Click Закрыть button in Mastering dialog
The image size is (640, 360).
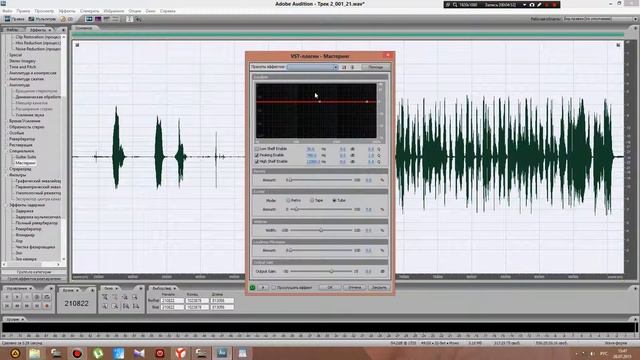[379, 288]
